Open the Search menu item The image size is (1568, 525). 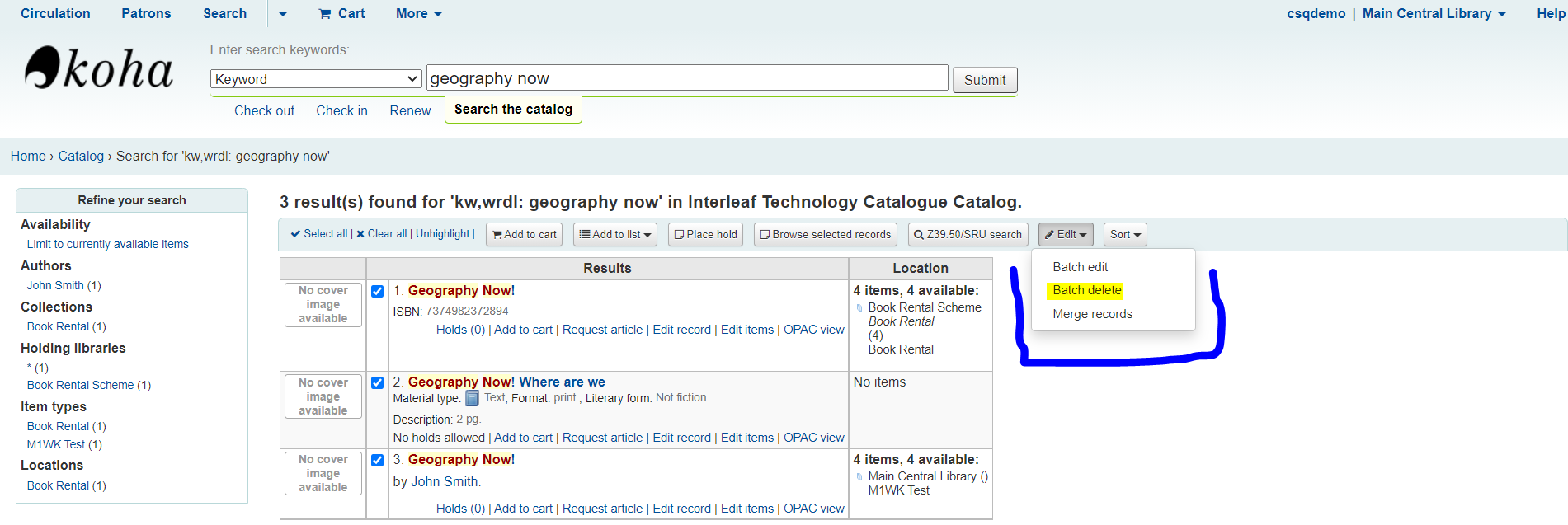click(225, 13)
